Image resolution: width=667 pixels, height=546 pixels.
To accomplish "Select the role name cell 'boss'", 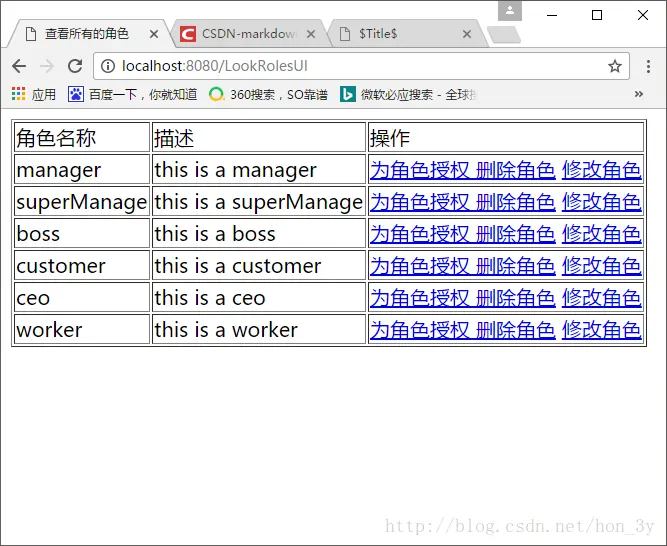I will point(82,233).
